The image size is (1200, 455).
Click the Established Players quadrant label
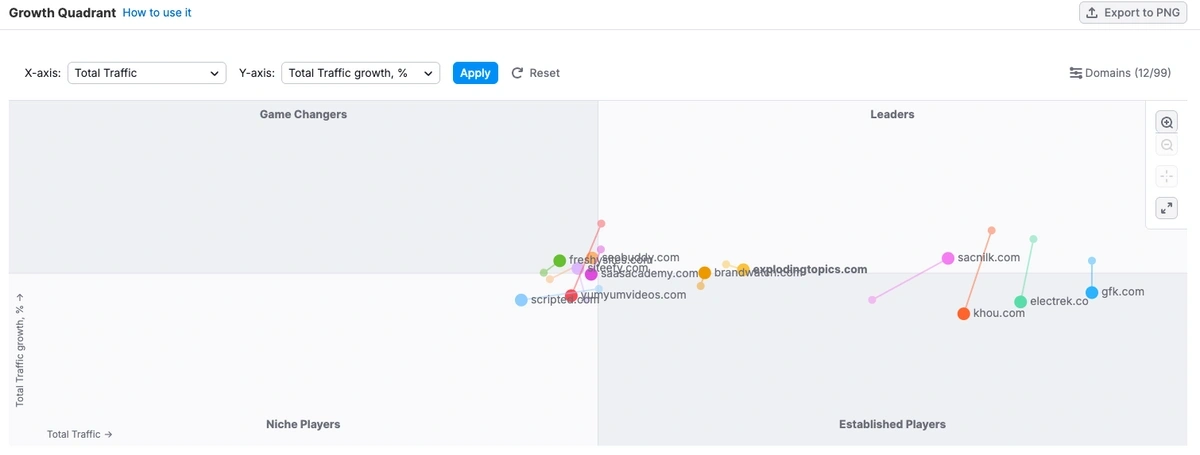[x=892, y=424]
